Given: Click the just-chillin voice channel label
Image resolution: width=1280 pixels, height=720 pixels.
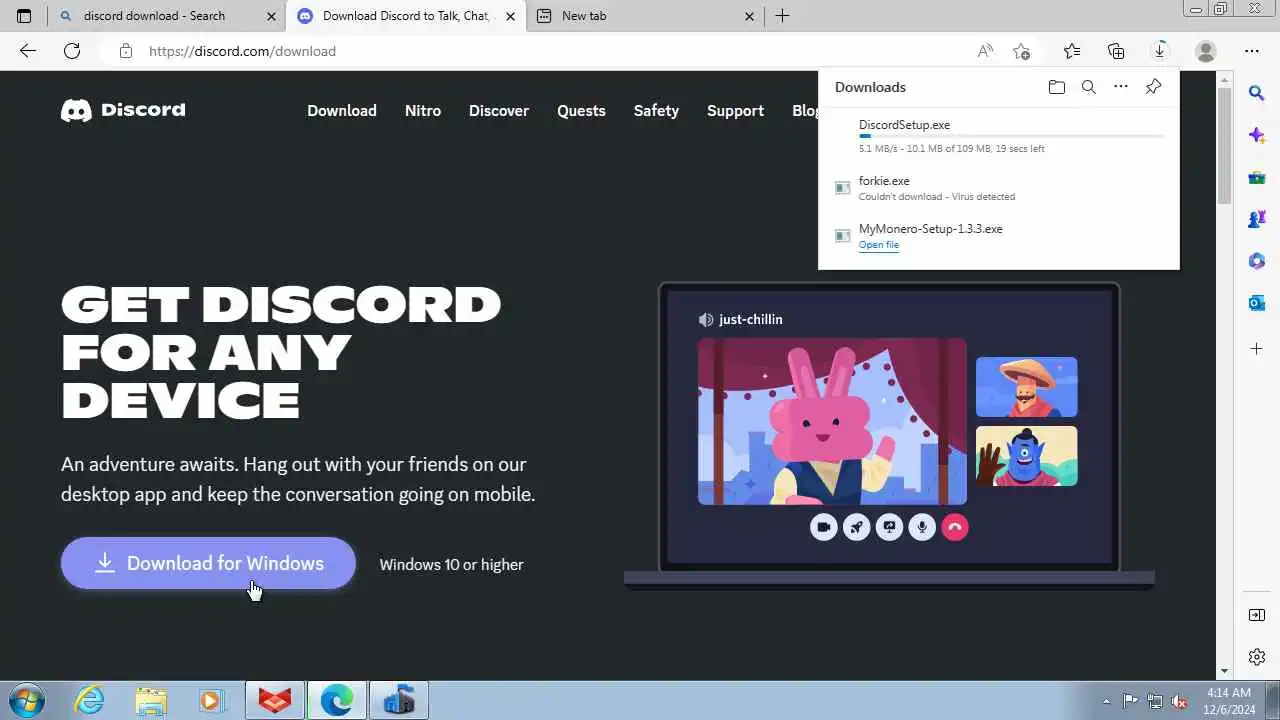Looking at the screenshot, I should coord(740,320).
